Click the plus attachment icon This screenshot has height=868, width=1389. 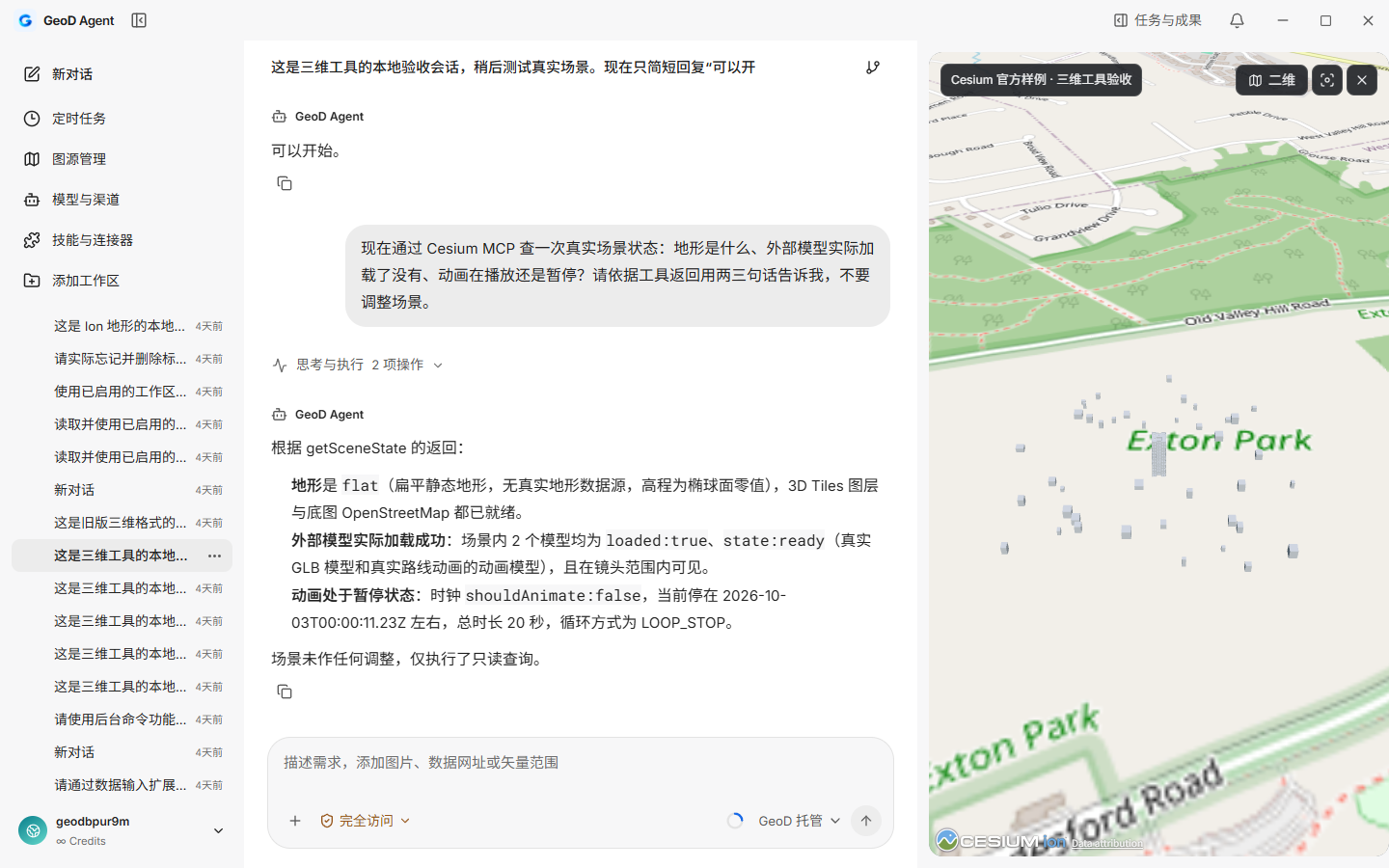[295, 821]
